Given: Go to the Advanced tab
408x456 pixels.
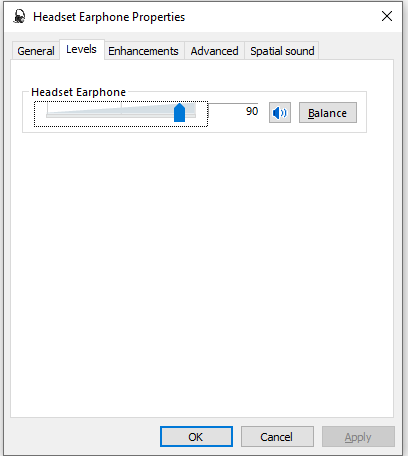Looking at the screenshot, I should pyautogui.click(x=214, y=51).
